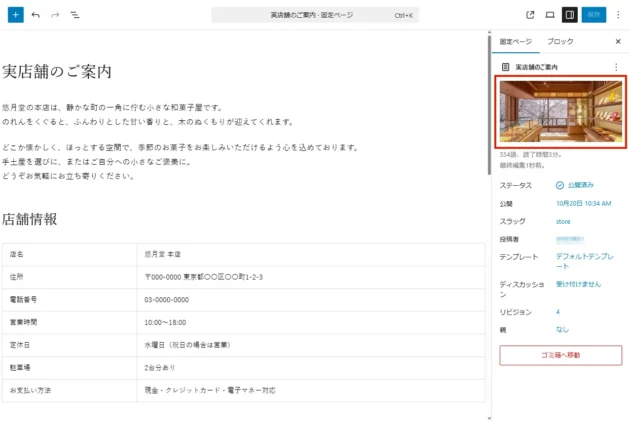The width and height of the screenshot is (630, 421).
Task: Click the store slug link
Action: (x=562, y=220)
